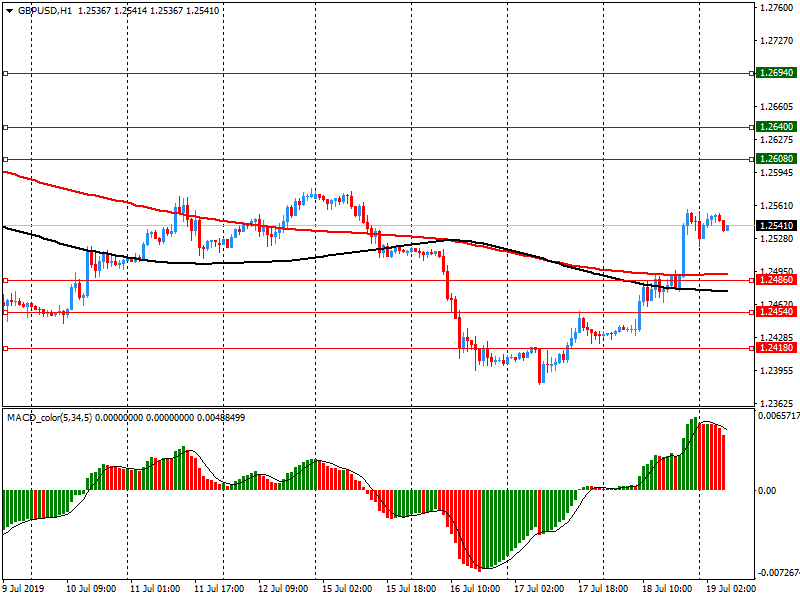Click the 1.26605 price scale value

(x=777, y=107)
